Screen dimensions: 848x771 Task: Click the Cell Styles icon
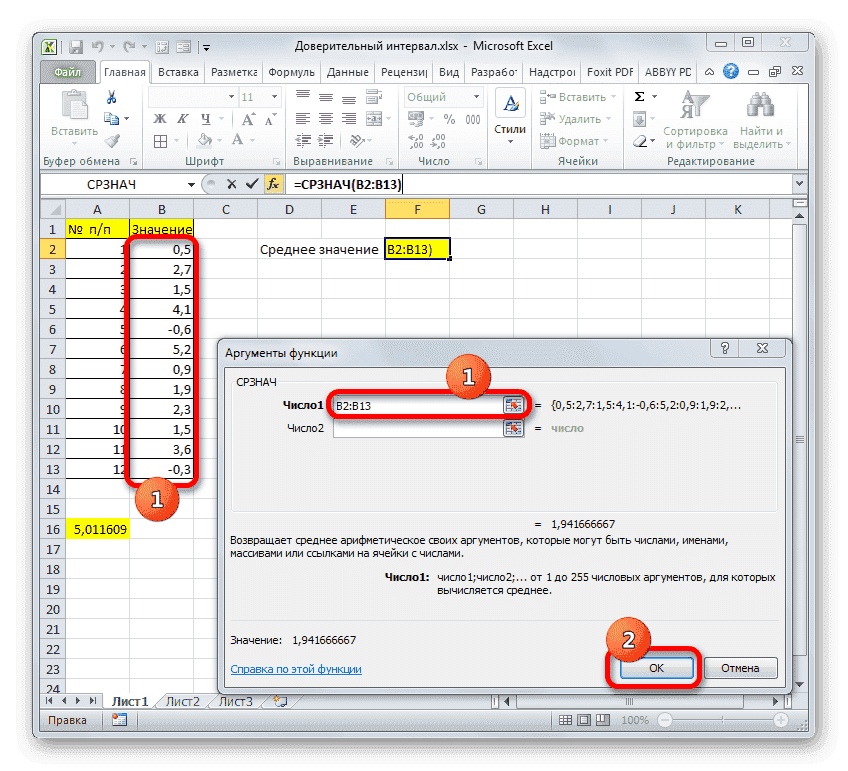510,104
